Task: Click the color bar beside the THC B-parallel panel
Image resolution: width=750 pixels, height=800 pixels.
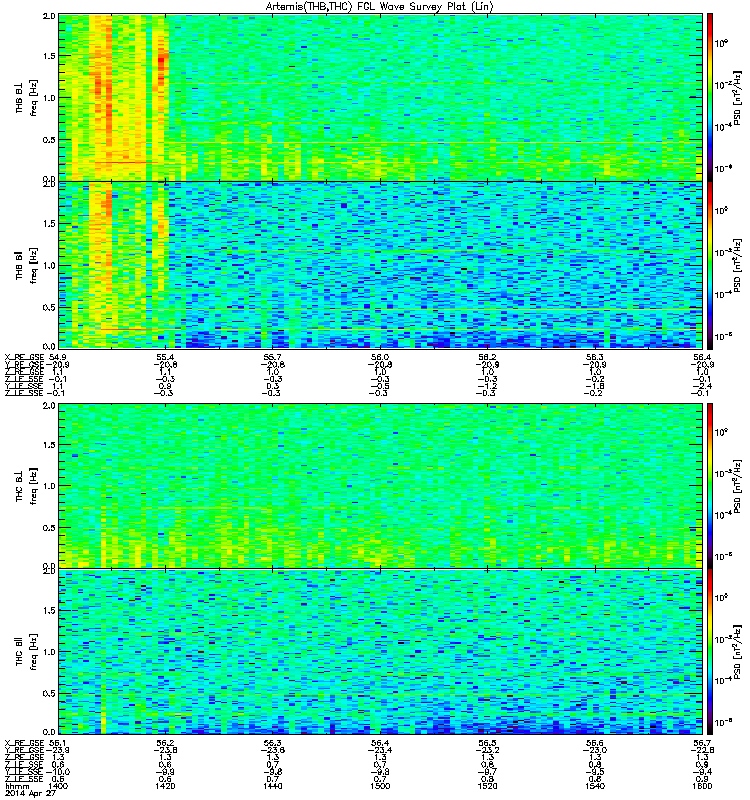Action: coord(710,652)
